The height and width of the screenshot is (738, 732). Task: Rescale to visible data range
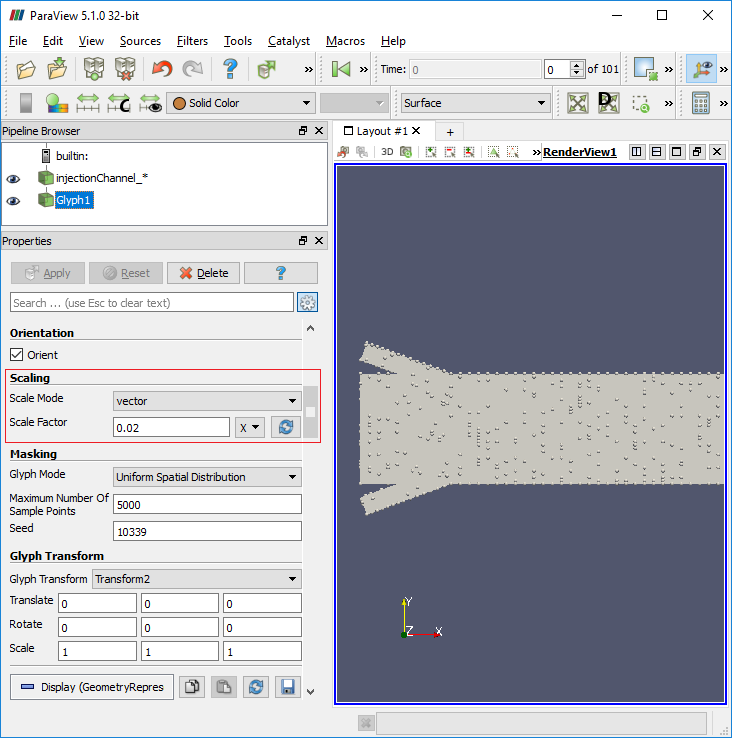(x=150, y=103)
